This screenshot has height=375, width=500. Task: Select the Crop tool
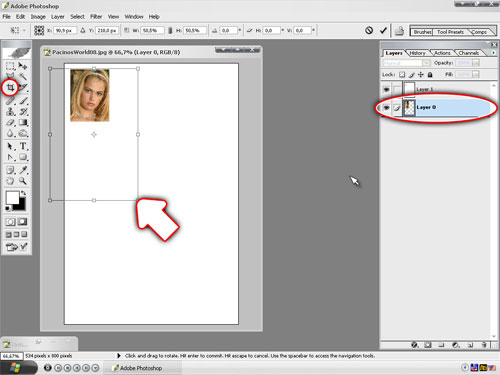point(10,88)
